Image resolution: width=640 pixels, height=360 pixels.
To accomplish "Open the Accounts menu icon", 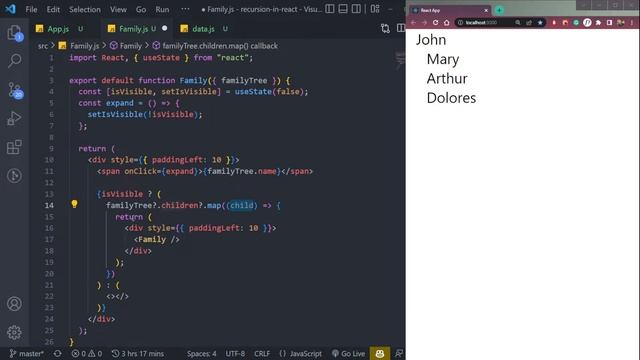I will point(14,304).
